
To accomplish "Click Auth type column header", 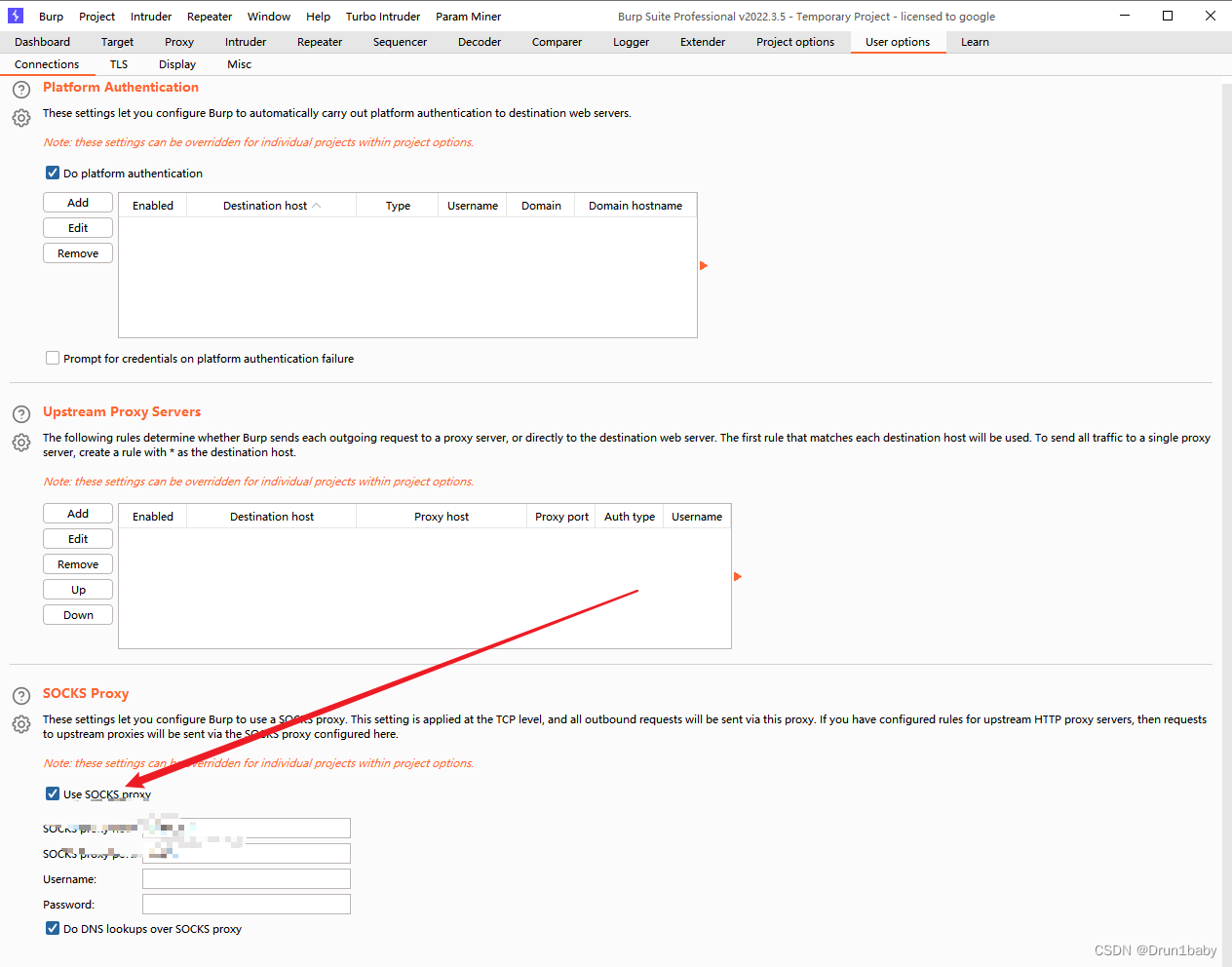I will pos(630,517).
